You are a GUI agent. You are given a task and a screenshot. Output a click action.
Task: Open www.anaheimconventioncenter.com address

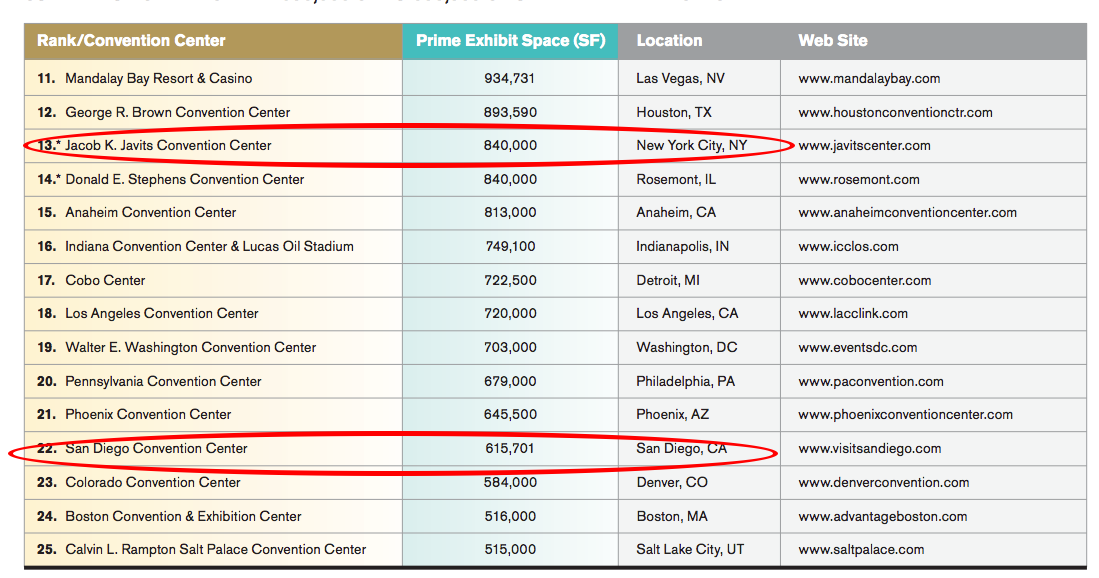pyautogui.click(x=907, y=212)
